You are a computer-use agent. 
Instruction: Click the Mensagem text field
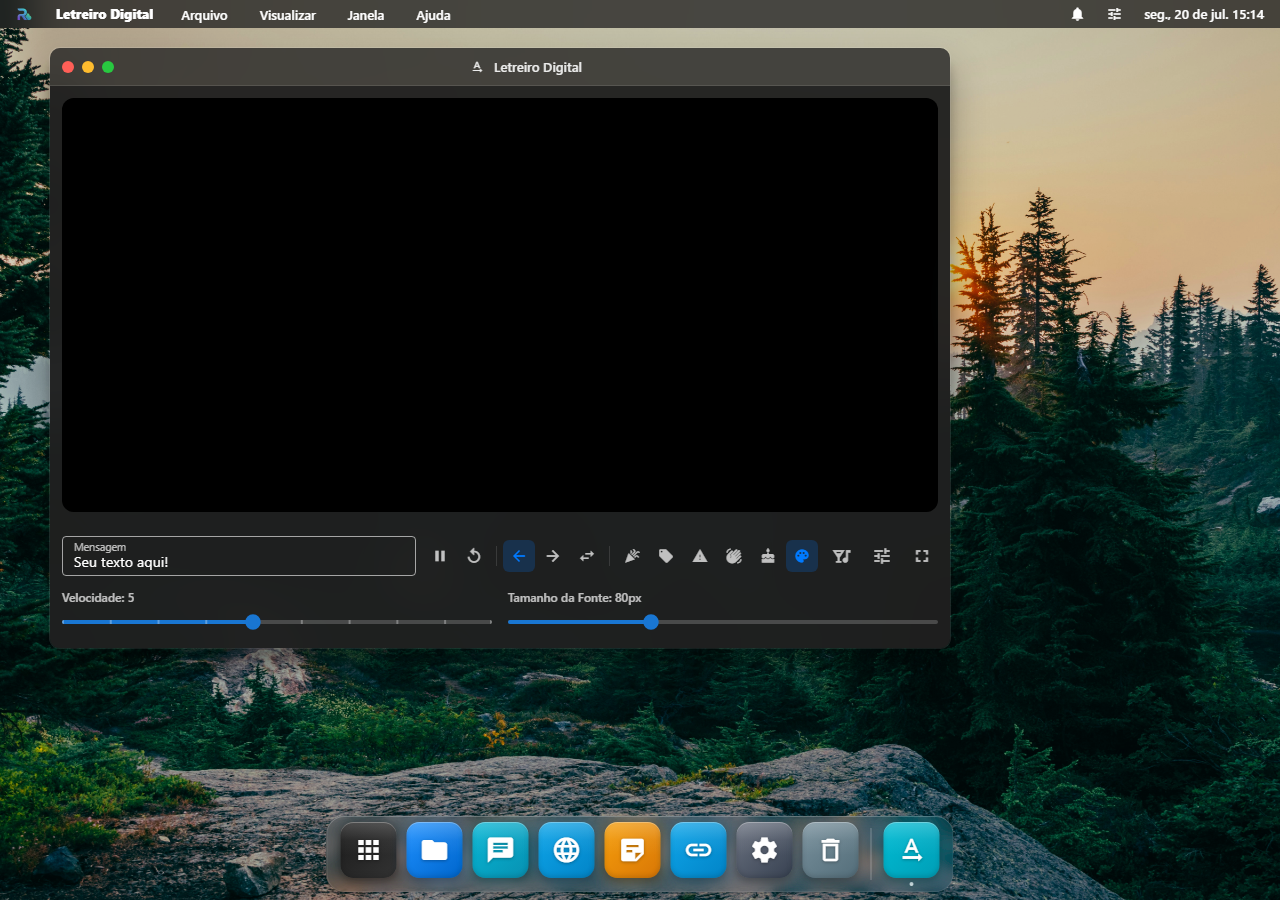(x=239, y=556)
